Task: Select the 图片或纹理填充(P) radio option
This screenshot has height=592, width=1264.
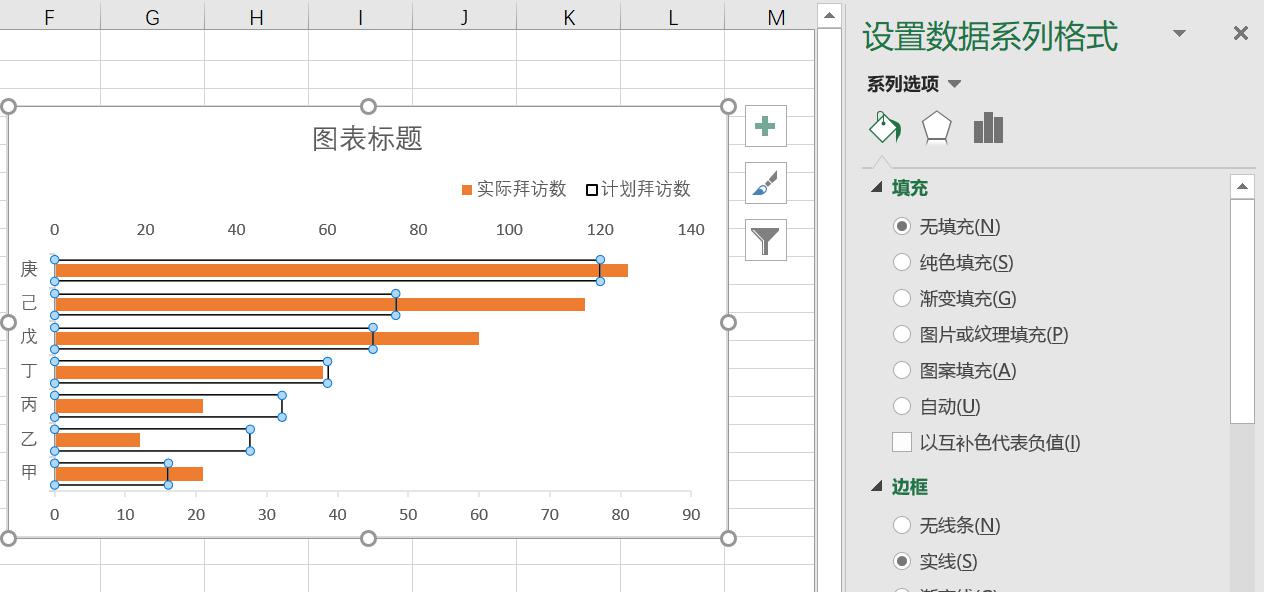Action: coord(902,335)
